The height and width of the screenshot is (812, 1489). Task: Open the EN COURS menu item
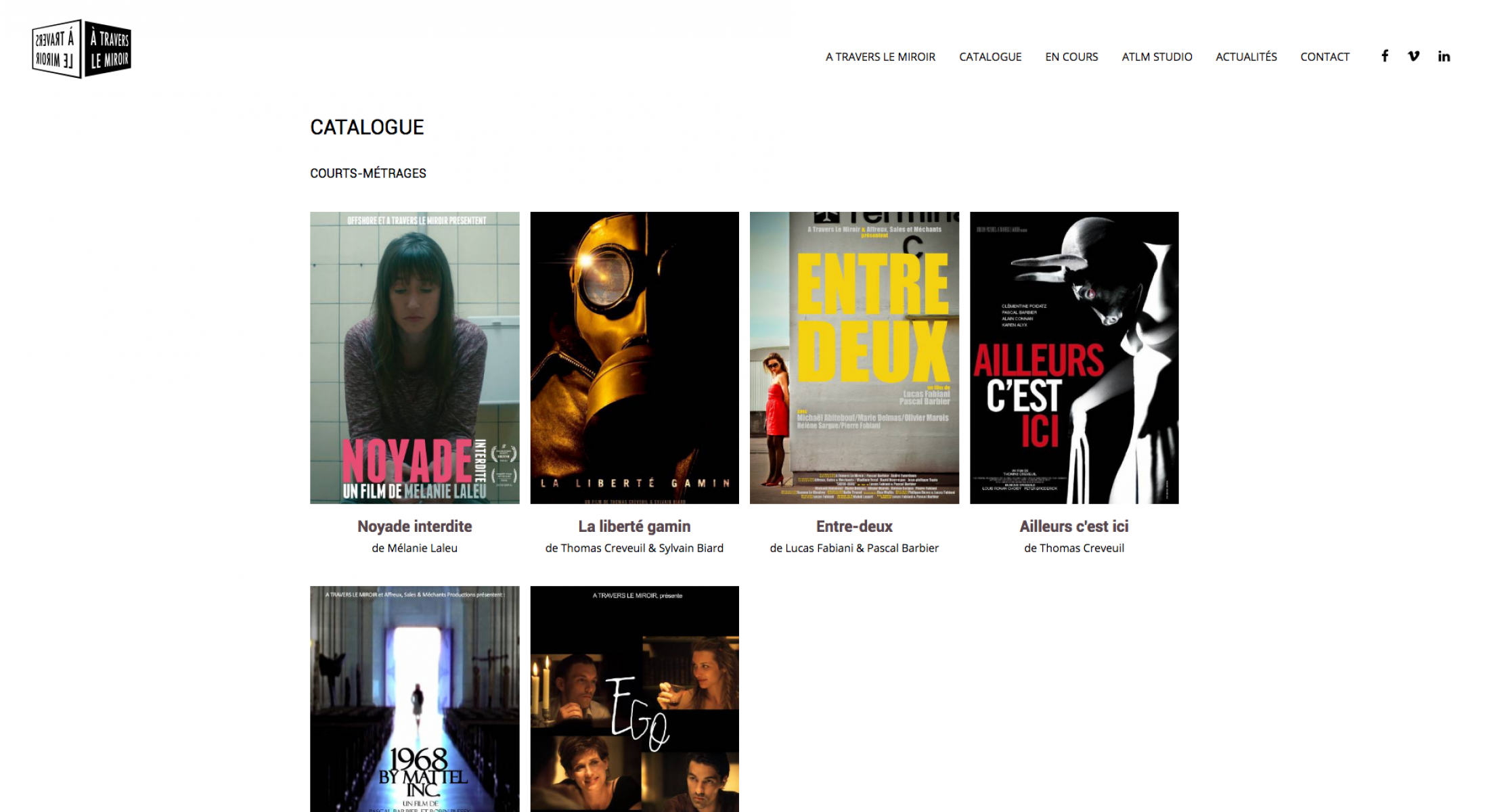(x=1071, y=57)
